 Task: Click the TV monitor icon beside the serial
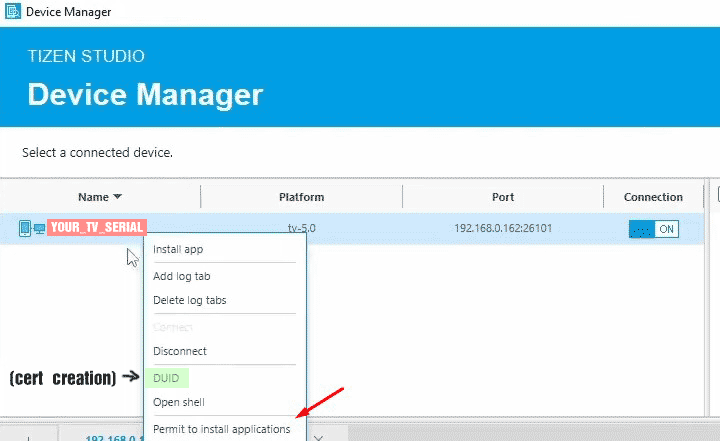(x=39, y=229)
